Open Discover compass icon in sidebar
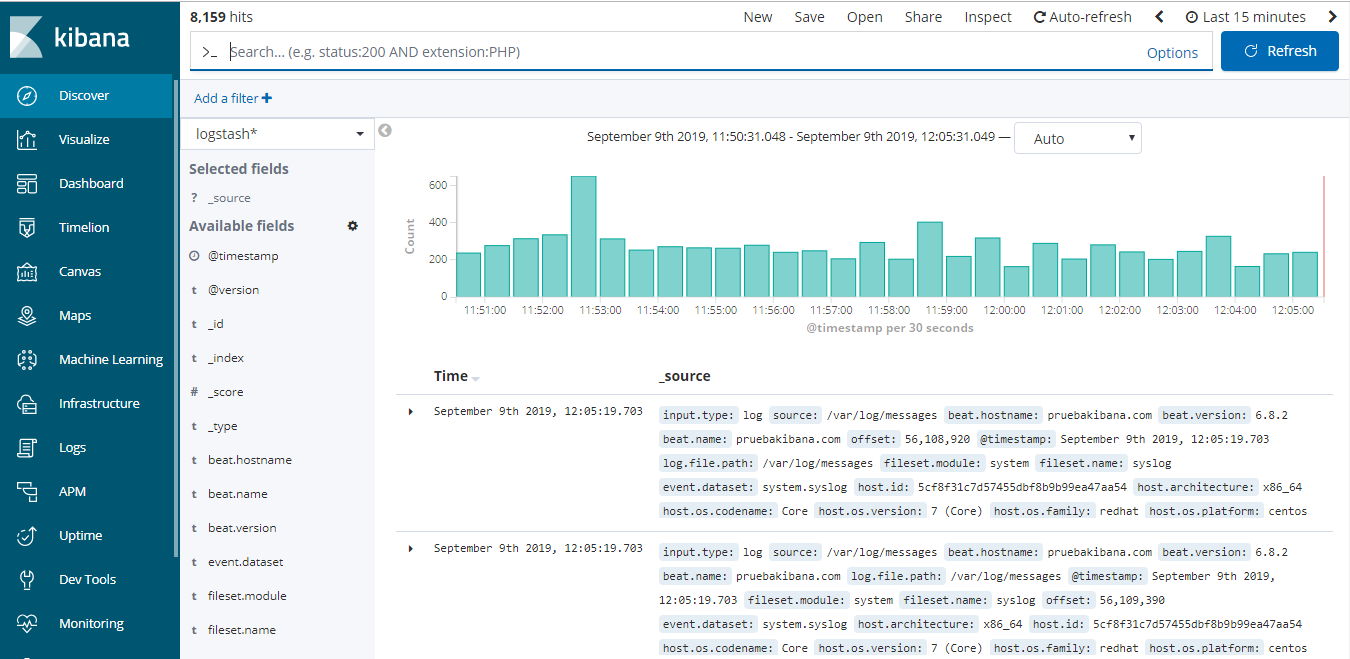The width and height of the screenshot is (1350, 659). 27,96
